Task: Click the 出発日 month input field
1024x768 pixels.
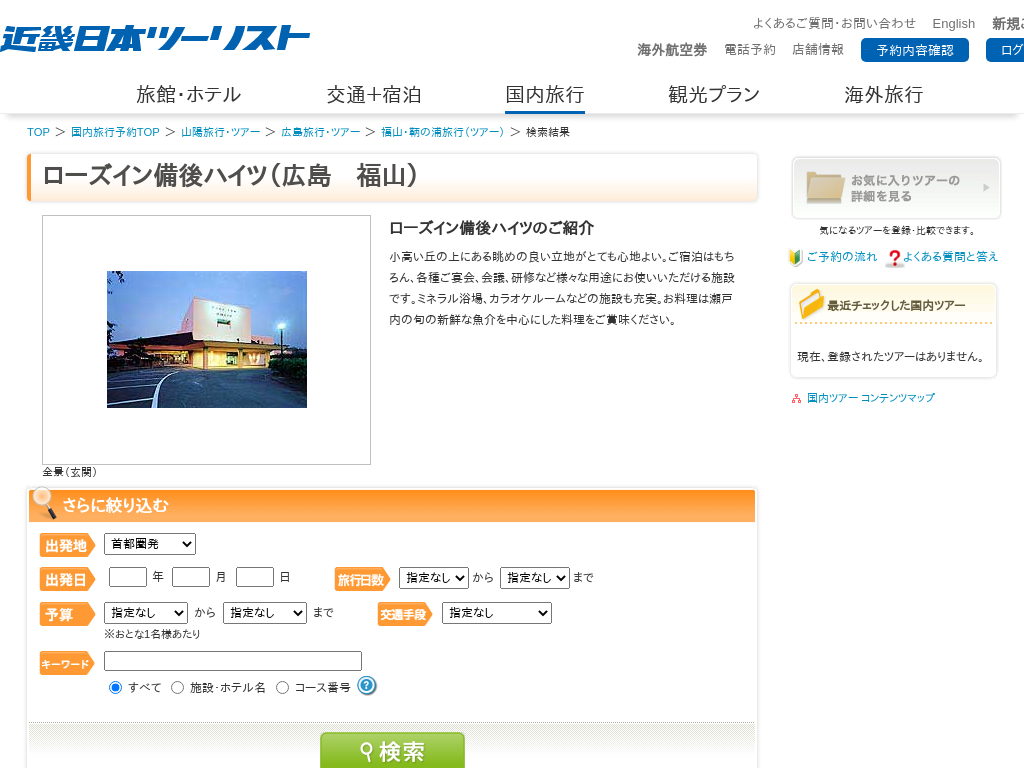Action: 191,577
